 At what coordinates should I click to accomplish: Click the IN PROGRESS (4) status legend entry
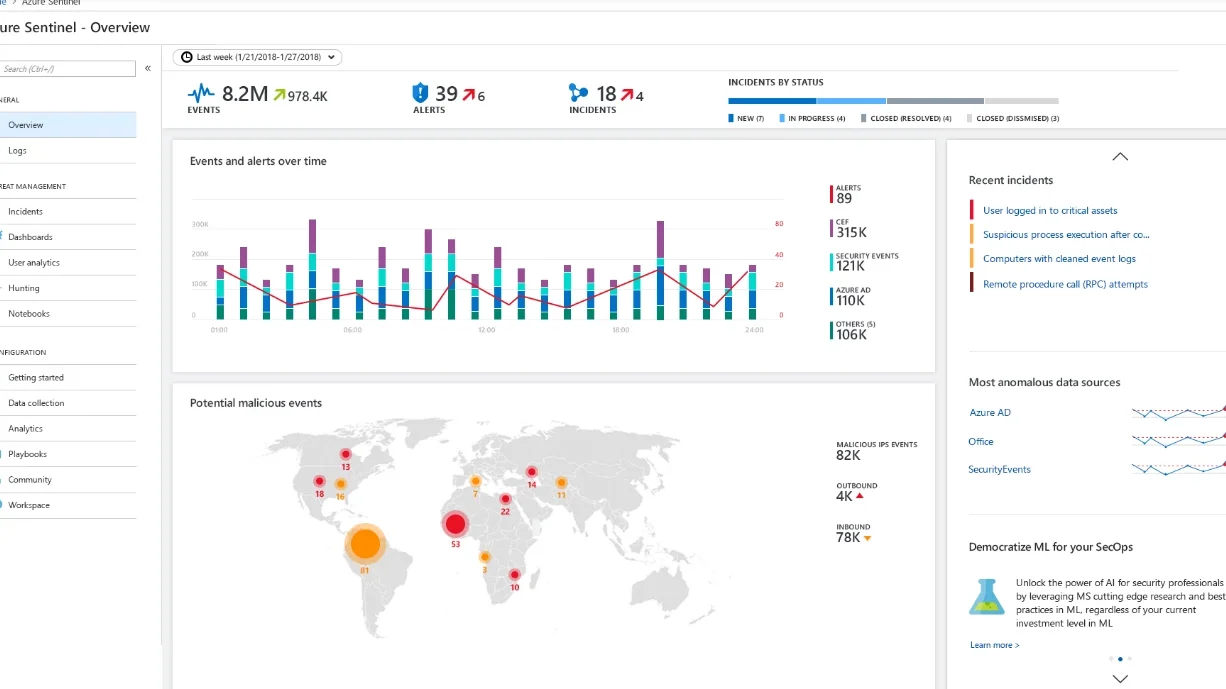point(813,118)
